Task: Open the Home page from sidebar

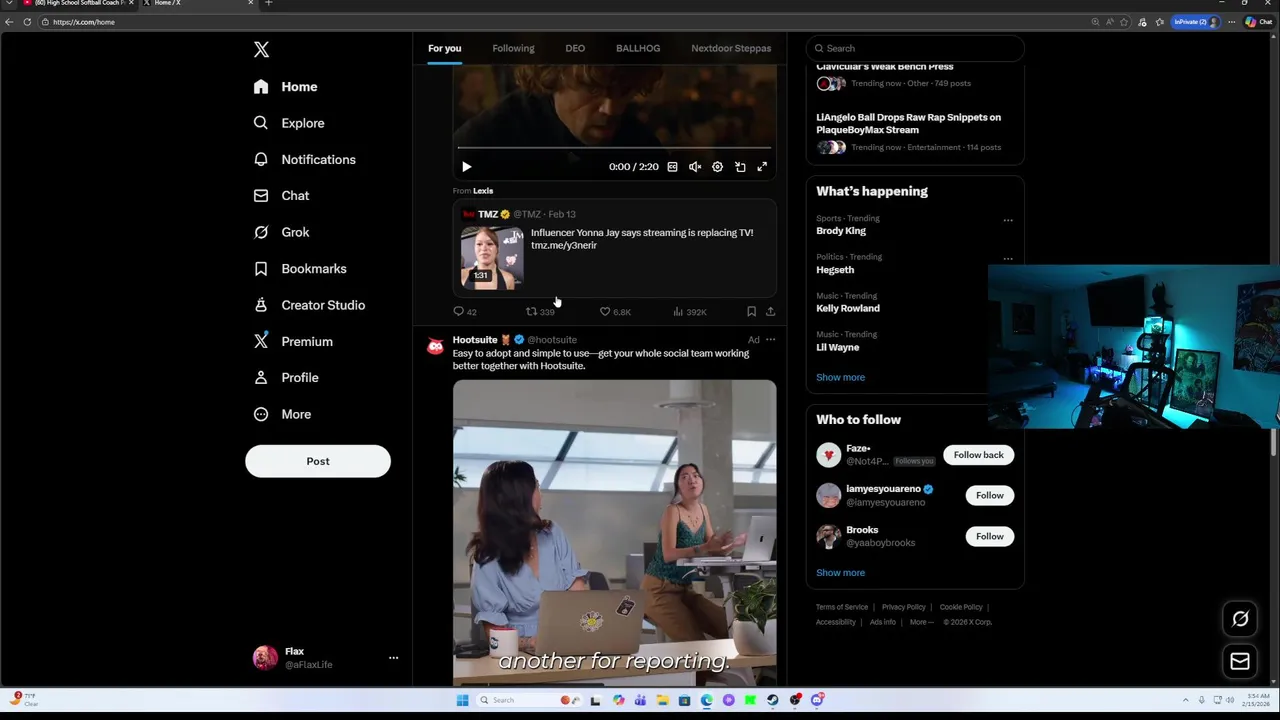Action: [286, 87]
